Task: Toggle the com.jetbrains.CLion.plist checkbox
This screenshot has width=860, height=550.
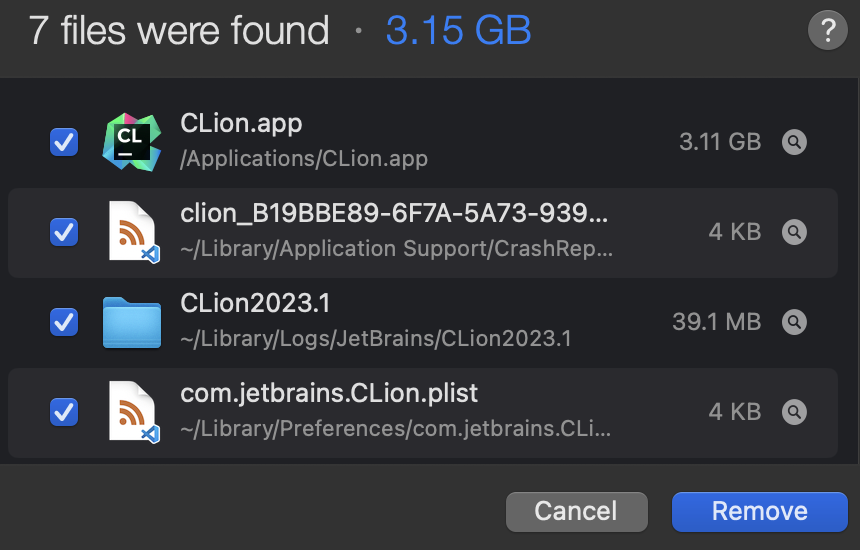Action: 64,412
